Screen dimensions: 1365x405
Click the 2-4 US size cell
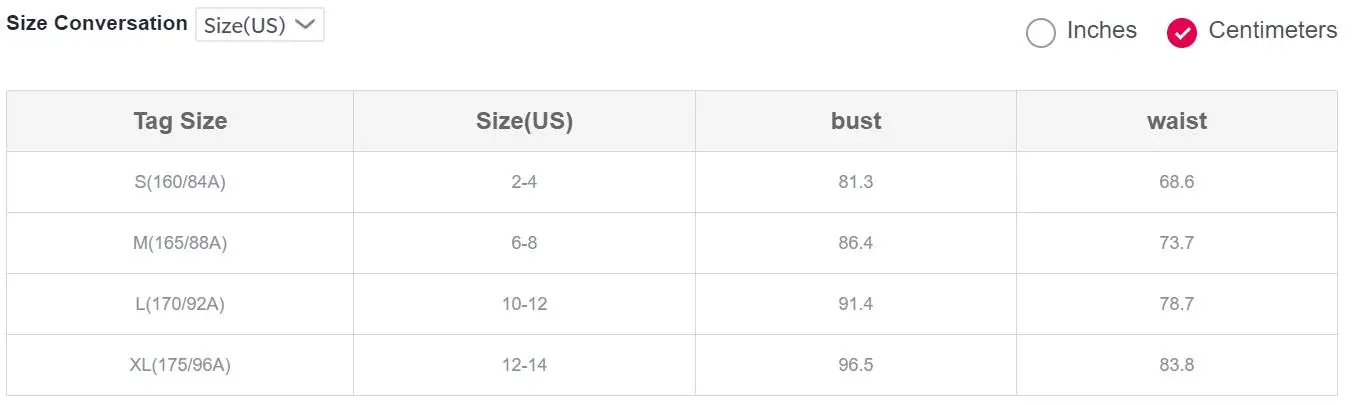[524, 182]
